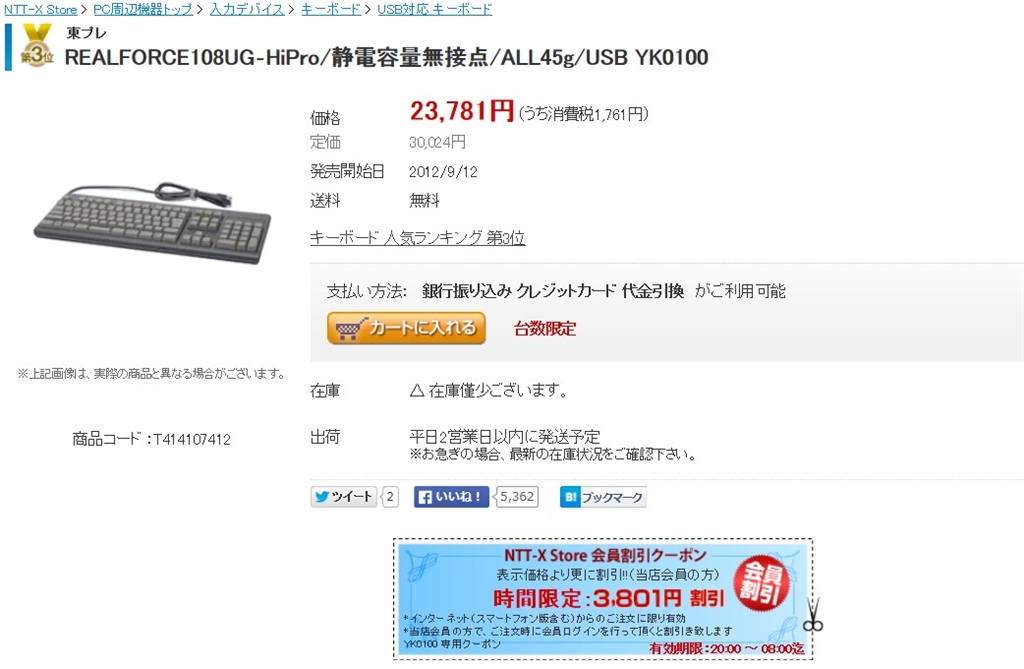Click the red 会員割引 round badge

tap(761, 583)
